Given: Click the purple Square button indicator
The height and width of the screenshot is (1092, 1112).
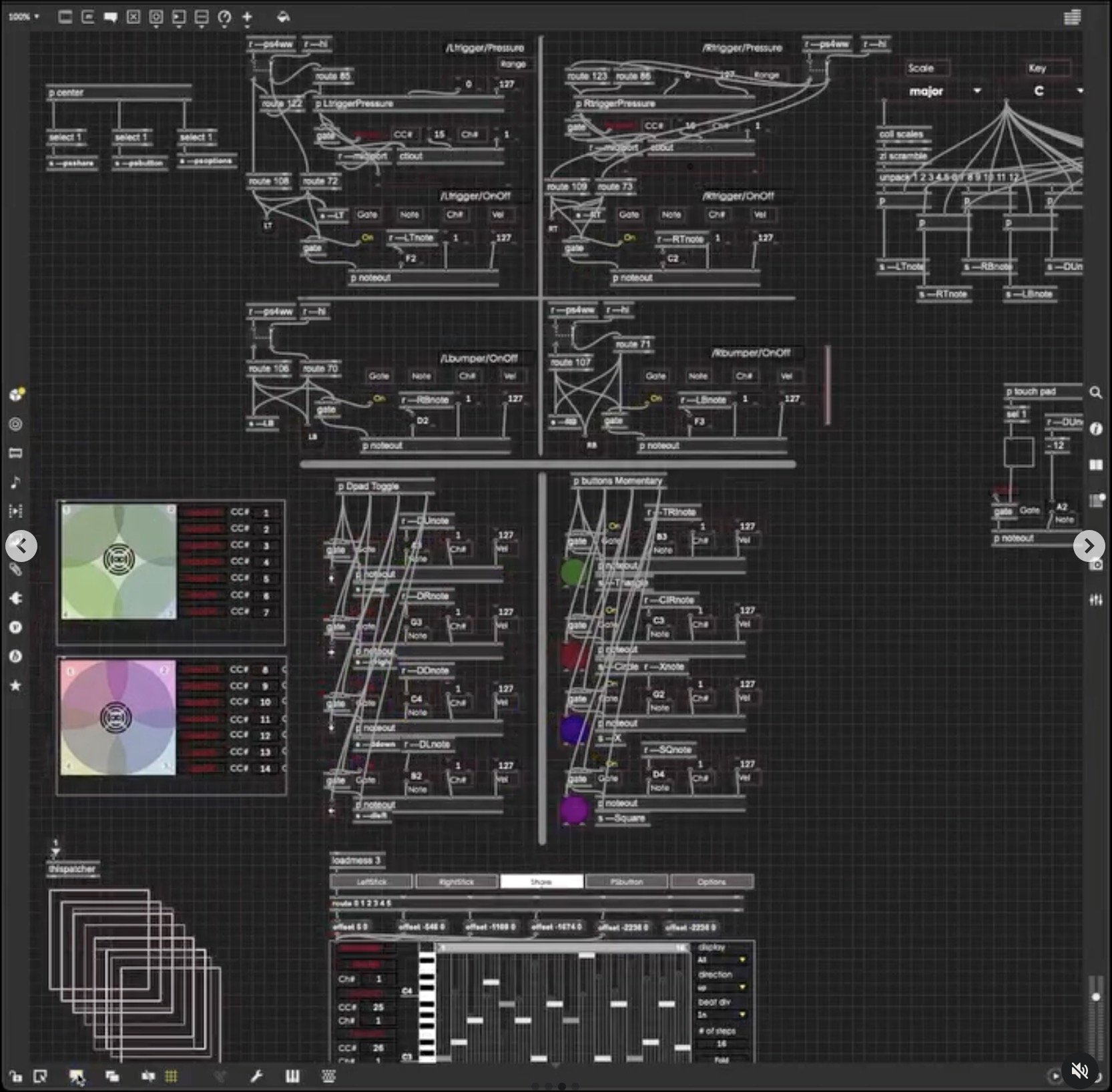Looking at the screenshot, I should pyautogui.click(x=573, y=810).
